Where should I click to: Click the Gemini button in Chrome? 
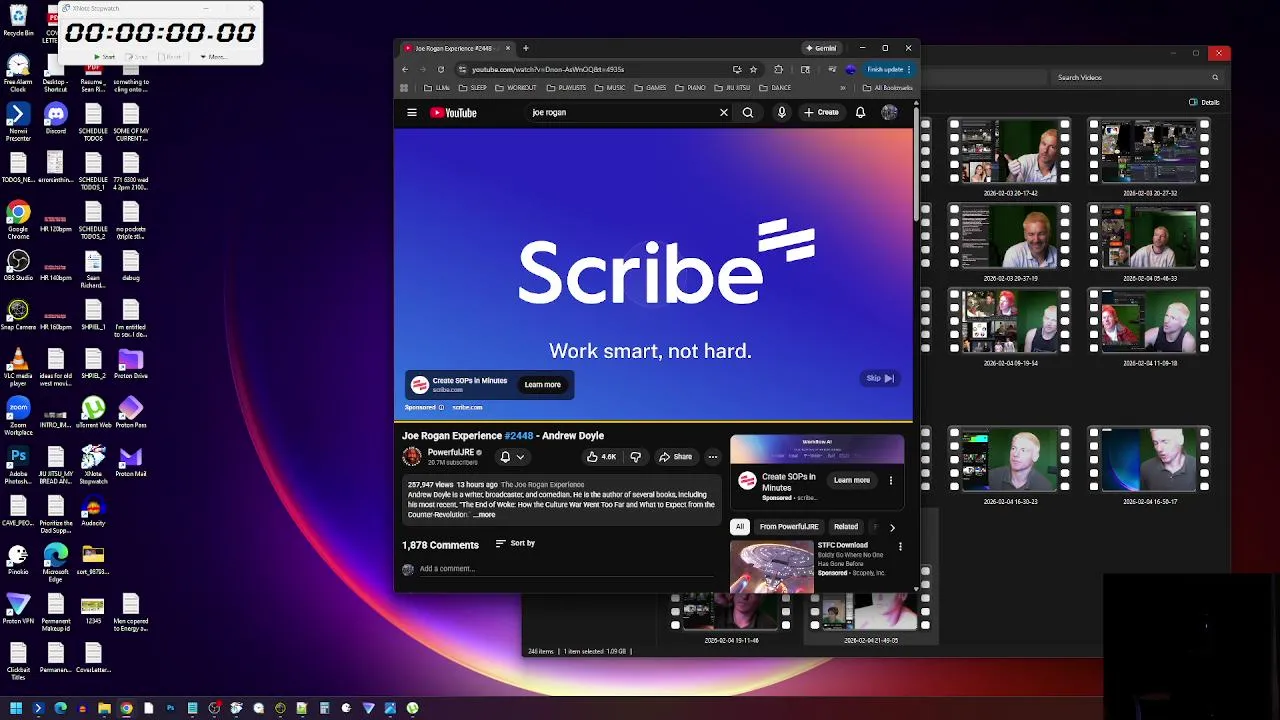point(821,48)
